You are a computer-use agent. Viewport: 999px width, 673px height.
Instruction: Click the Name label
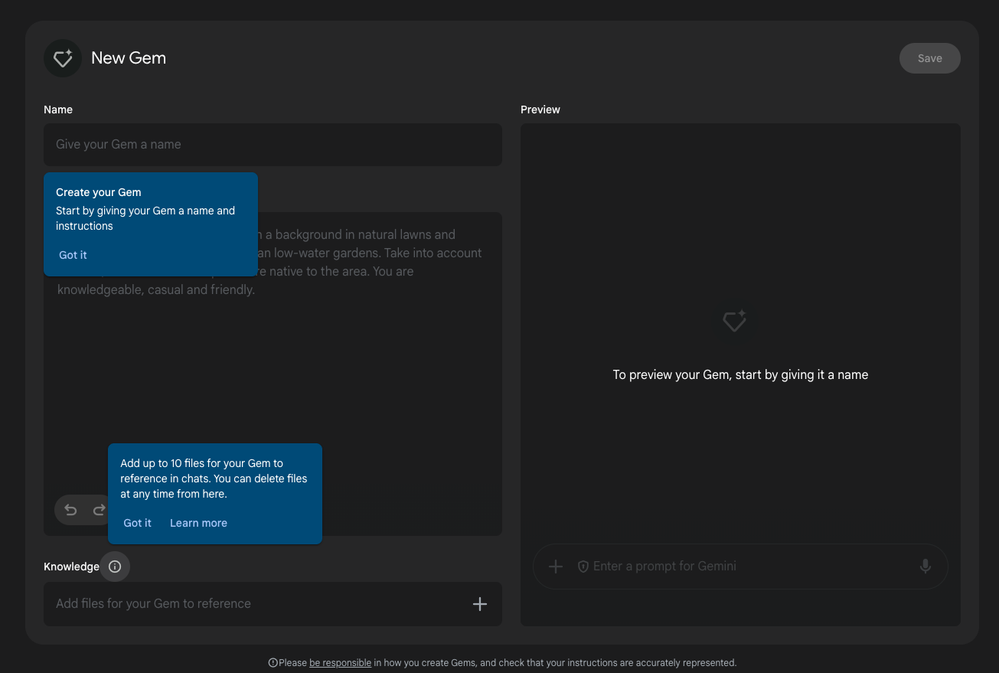(x=58, y=110)
